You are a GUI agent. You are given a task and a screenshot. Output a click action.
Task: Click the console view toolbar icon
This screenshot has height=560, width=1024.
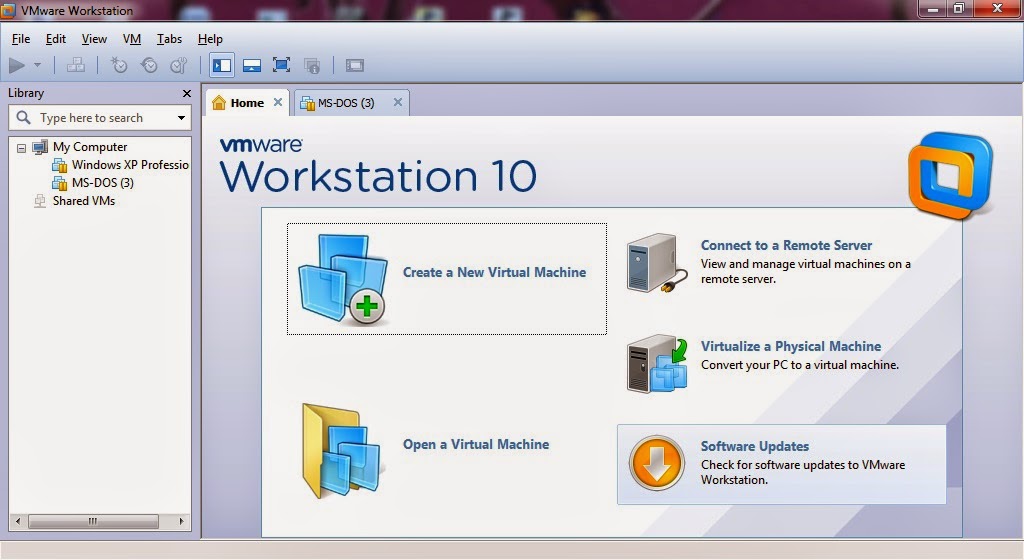tap(355, 65)
